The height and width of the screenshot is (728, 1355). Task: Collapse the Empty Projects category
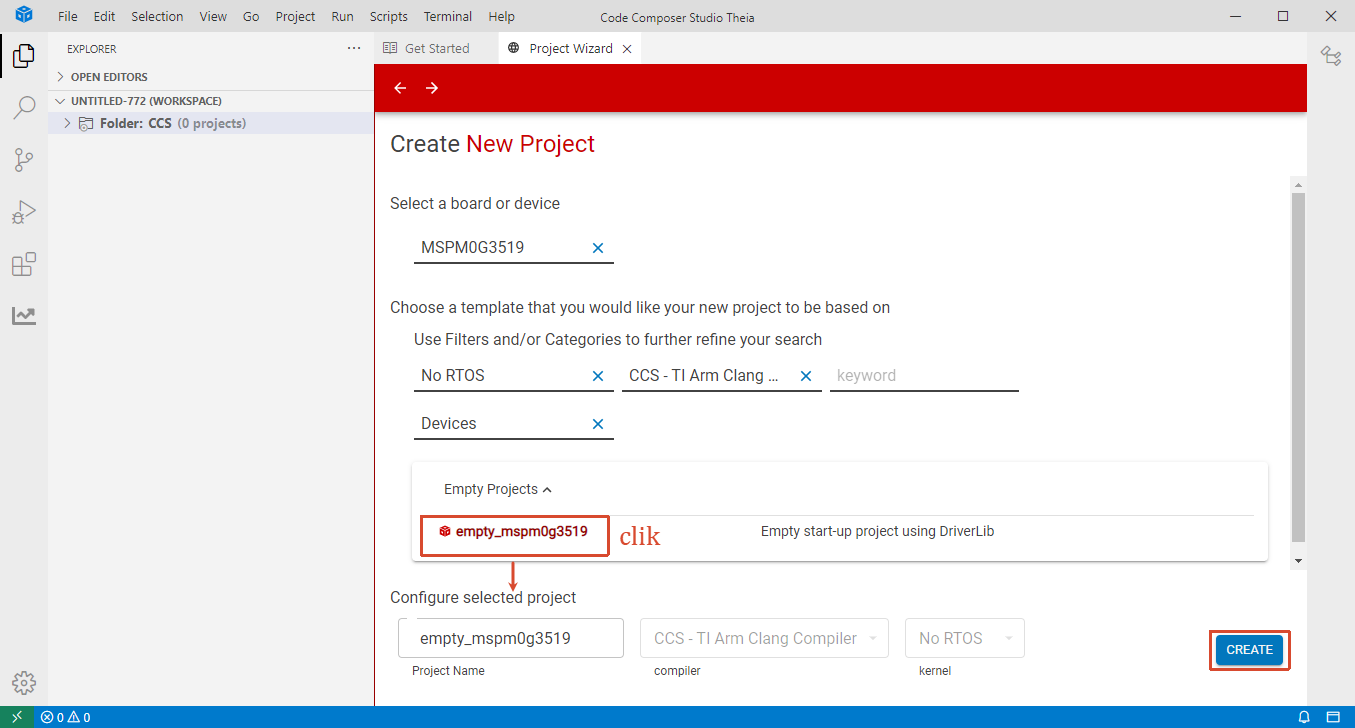pyautogui.click(x=498, y=489)
